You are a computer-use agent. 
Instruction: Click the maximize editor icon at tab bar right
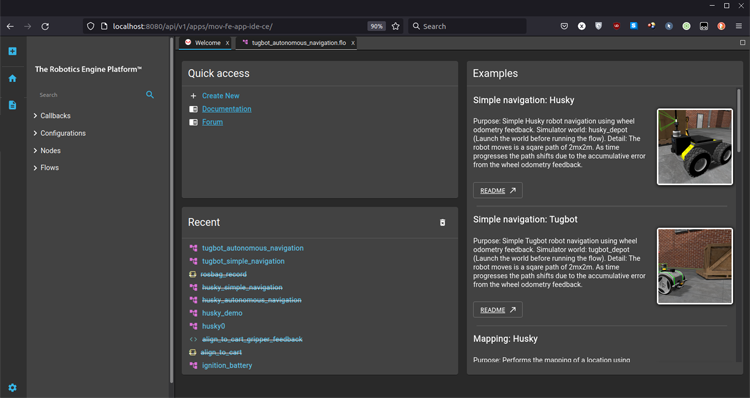tap(742, 43)
